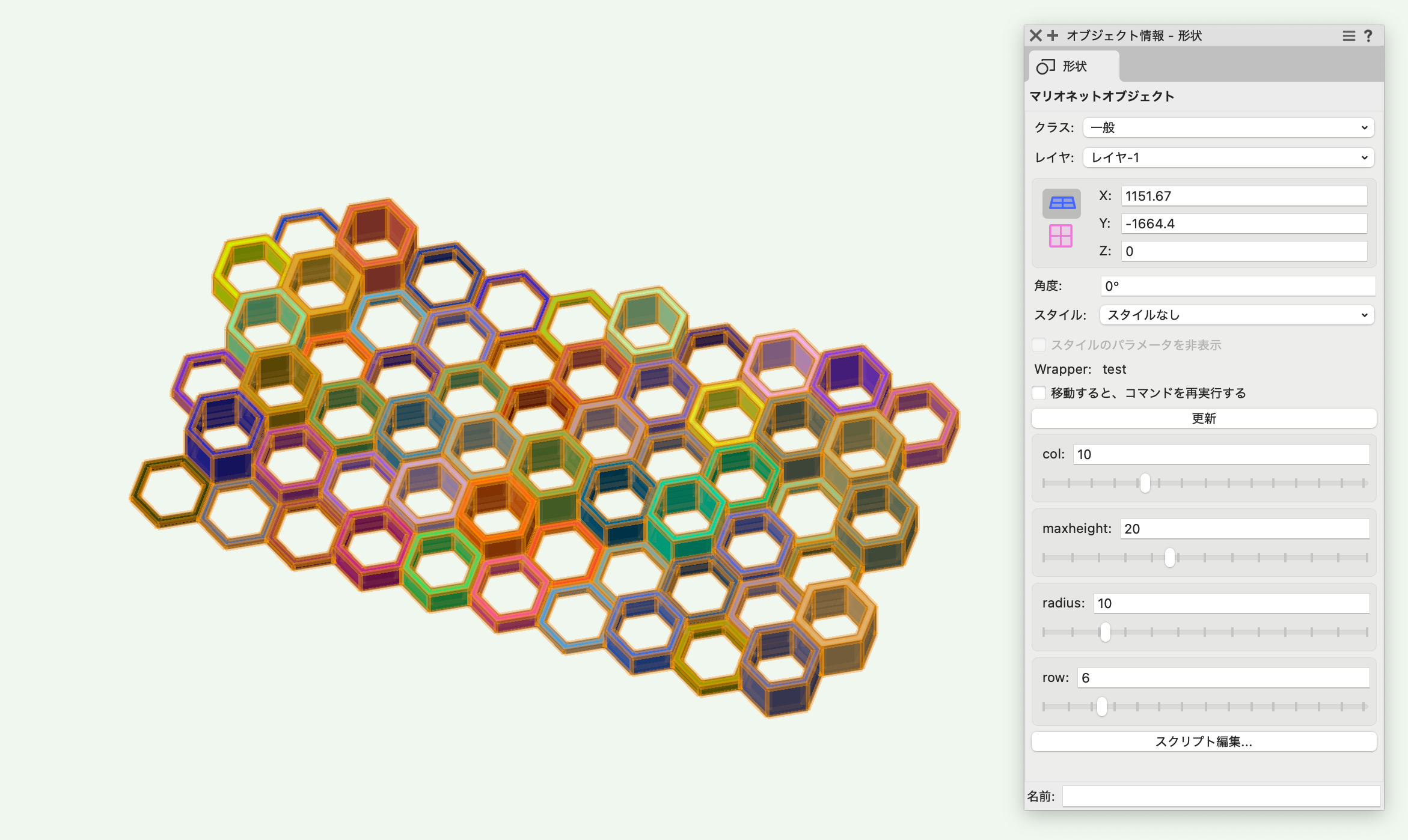Click the help question mark icon
1408x840 pixels.
(x=1368, y=36)
